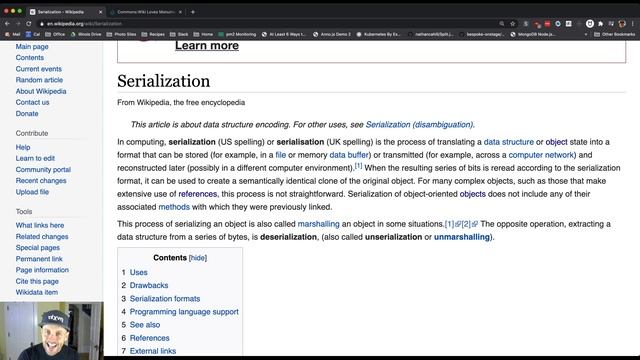
Task: Open the Photo Sites bookmarks folder
Action: pos(121,34)
